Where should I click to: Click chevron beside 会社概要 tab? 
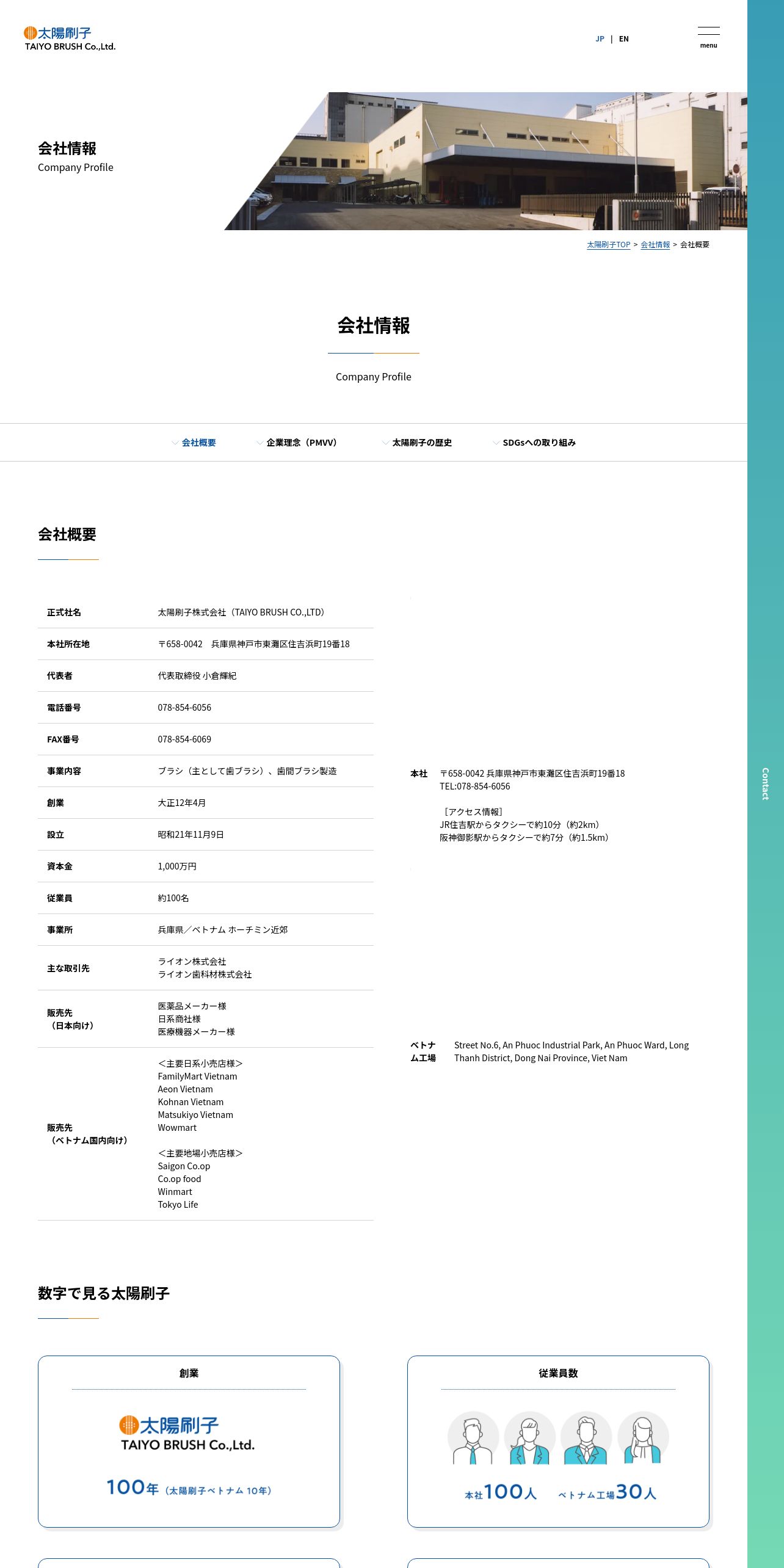(175, 443)
